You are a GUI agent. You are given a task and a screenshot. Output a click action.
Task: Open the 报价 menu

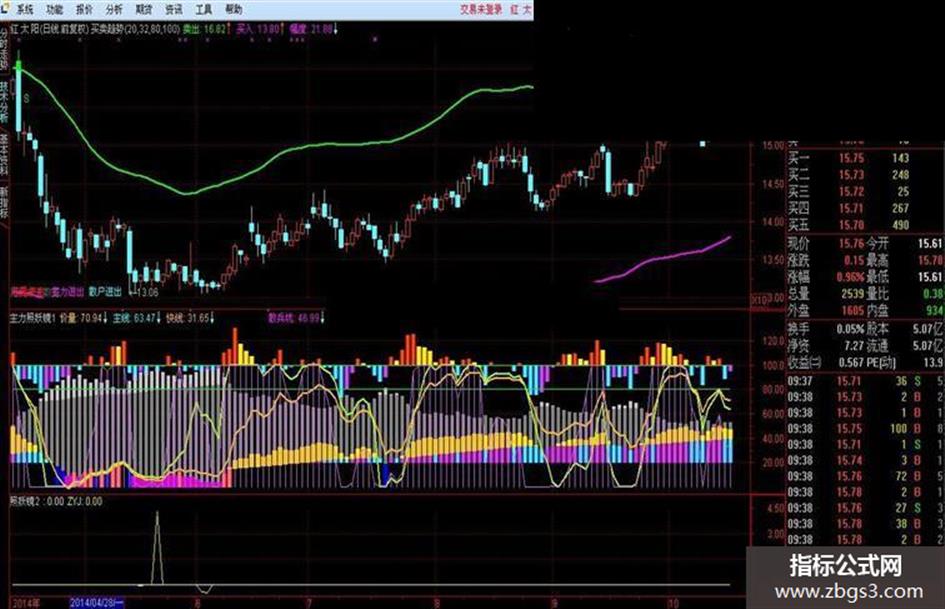click(x=84, y=9)
